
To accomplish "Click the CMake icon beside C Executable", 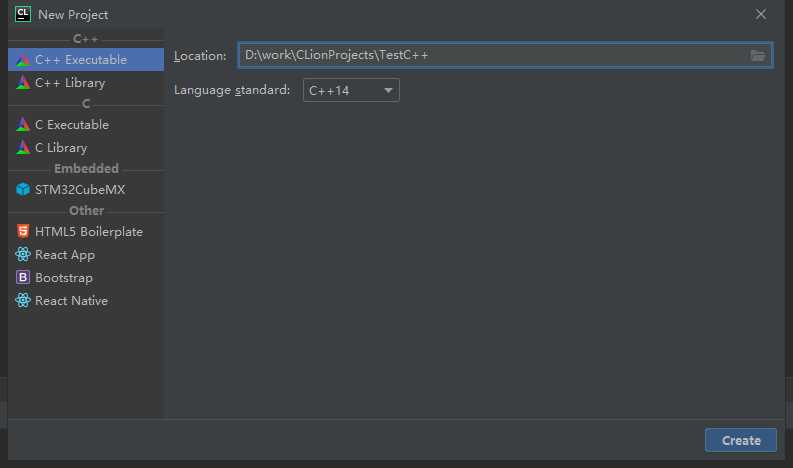I will point(23,124).
